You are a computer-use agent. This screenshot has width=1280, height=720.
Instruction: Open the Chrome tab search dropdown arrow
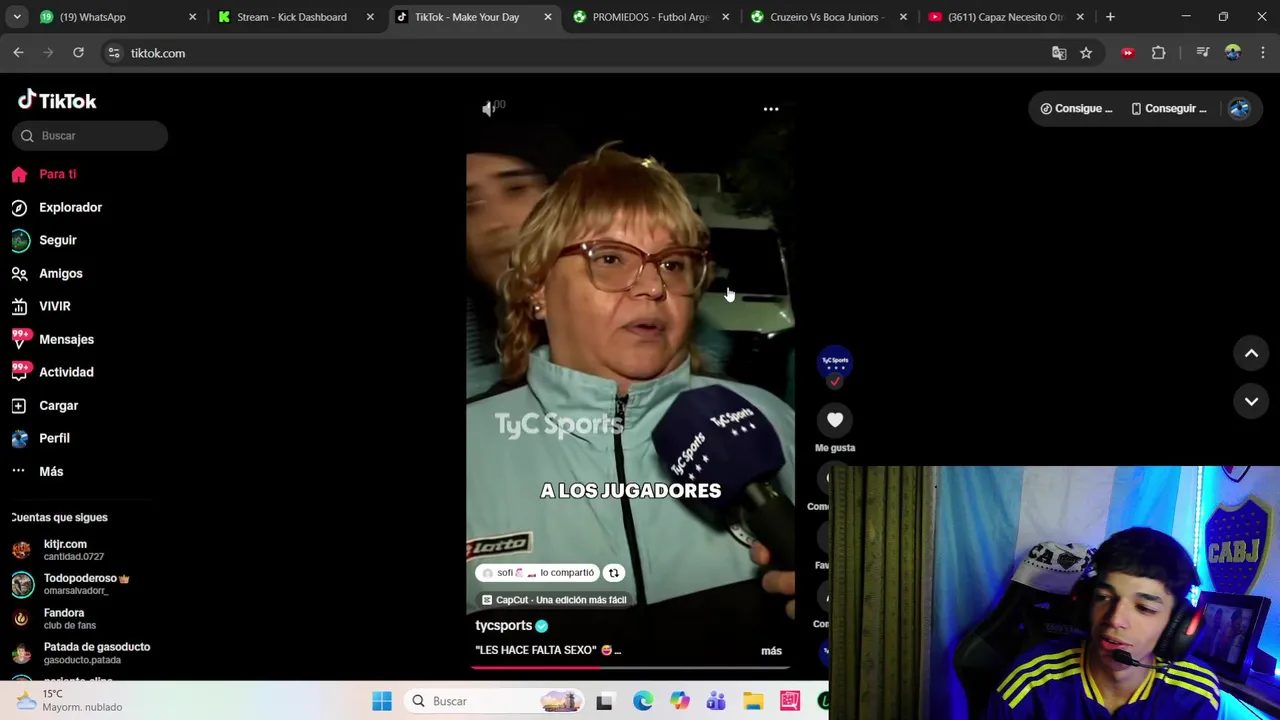[x=17, y=17]
